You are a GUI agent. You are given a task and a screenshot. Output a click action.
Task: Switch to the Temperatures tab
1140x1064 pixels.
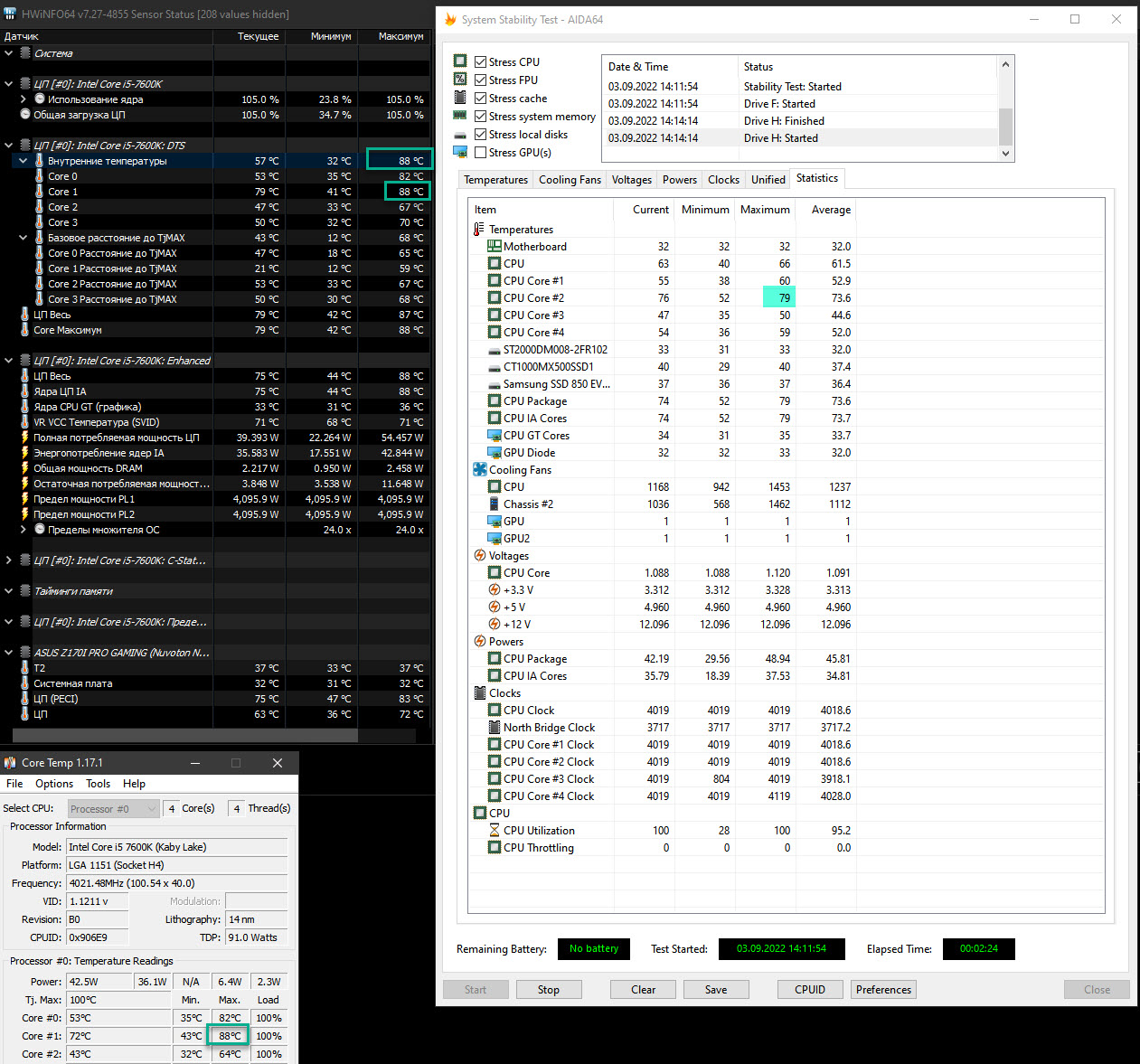coord(495,180)
